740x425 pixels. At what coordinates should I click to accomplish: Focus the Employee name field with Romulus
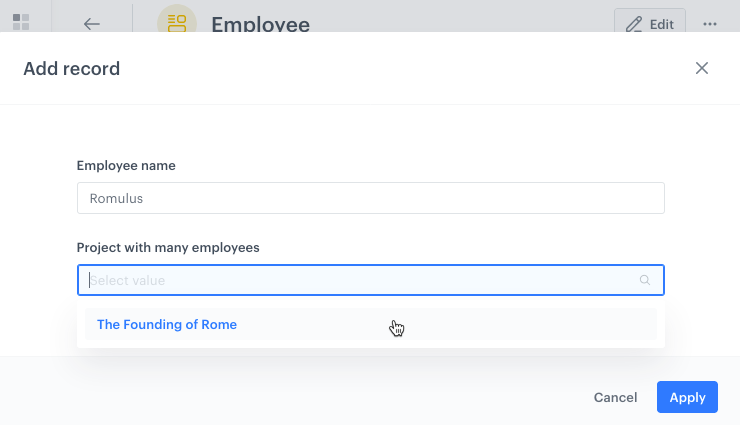(371, 198)
